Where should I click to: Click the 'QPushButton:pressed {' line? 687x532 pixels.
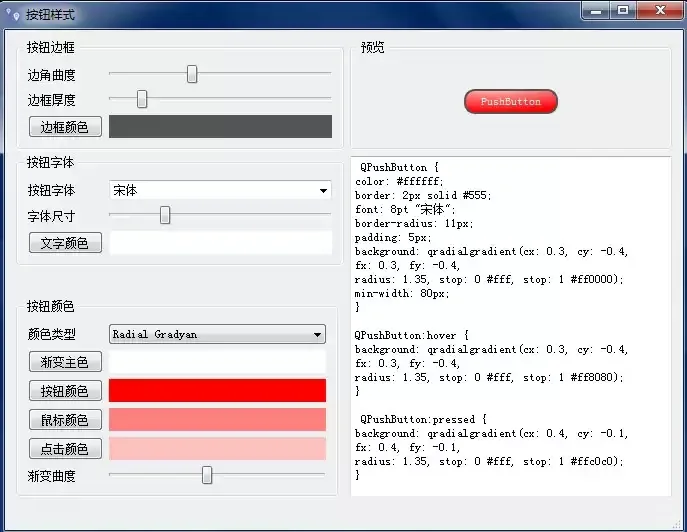(423, 419)
